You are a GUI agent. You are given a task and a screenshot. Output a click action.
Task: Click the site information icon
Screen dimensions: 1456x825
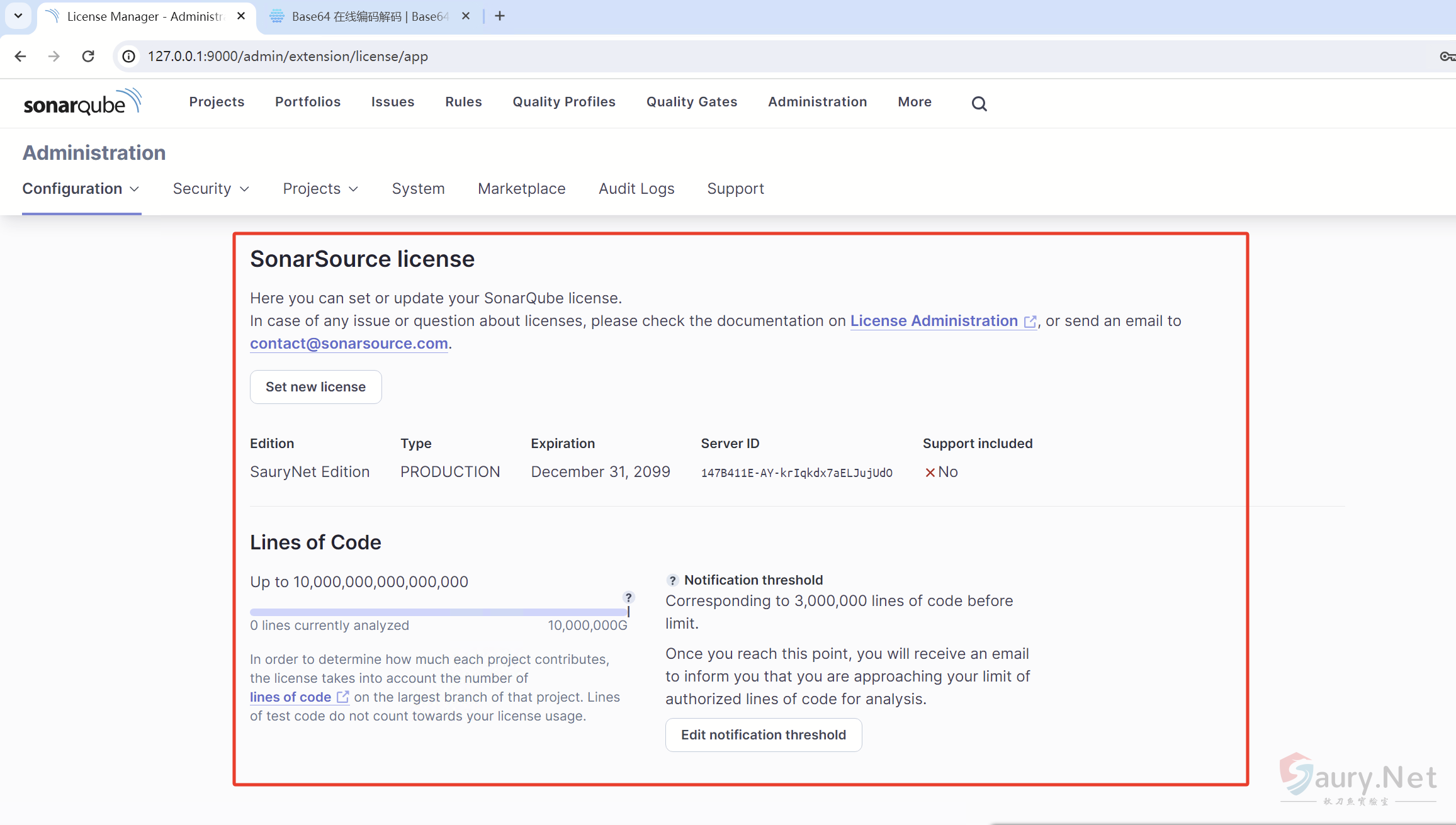tap(128, 56)
